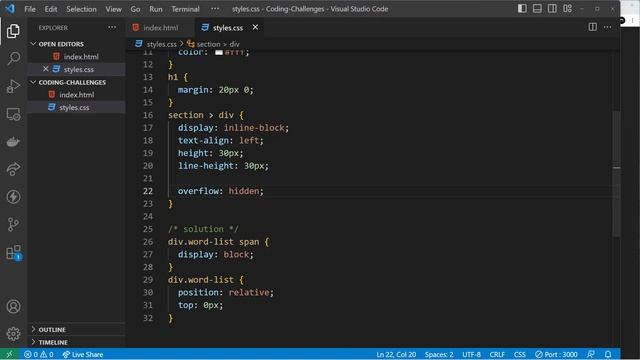Click the '/* solution */' comment line
This screenshot has width=640, height=360.
203,229
